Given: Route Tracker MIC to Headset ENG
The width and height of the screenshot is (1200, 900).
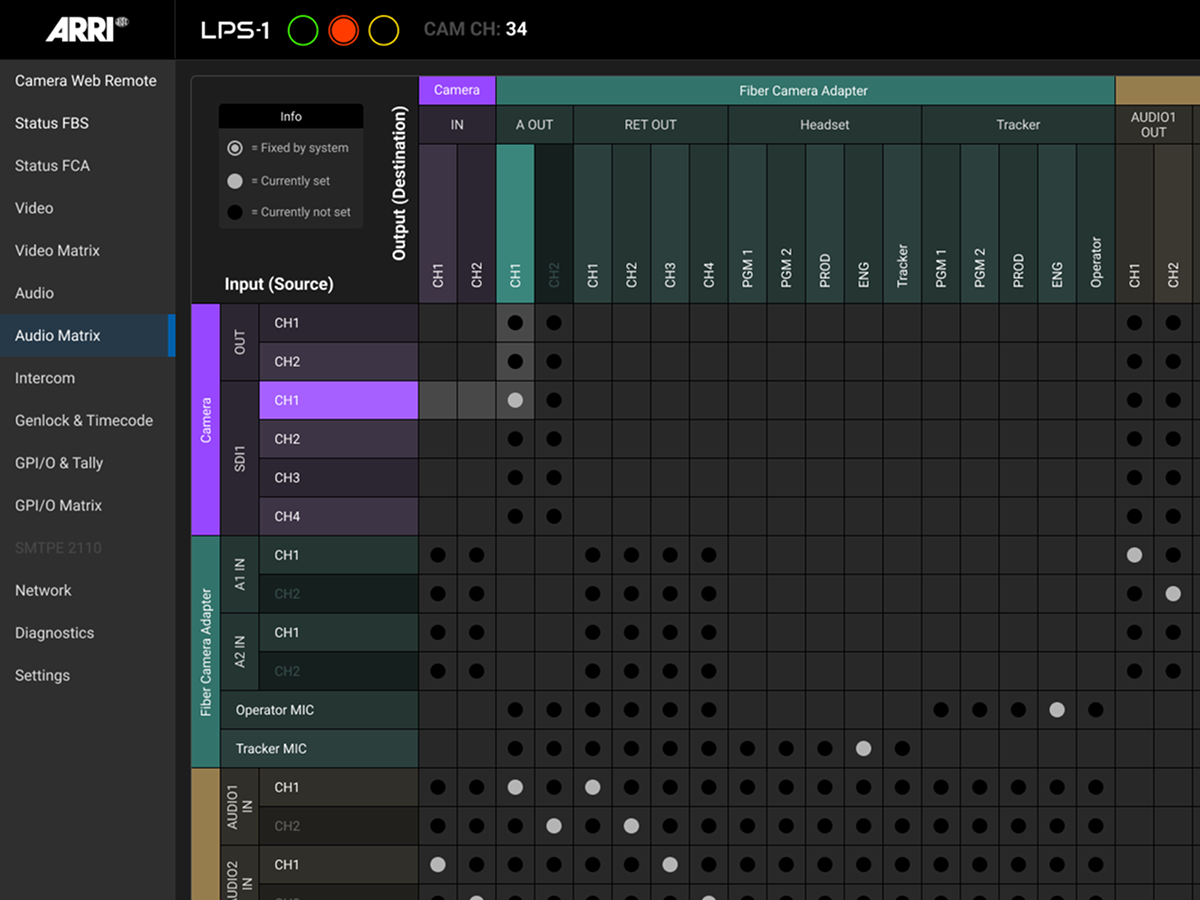Looking at the screenshot, I should (864, 749).
